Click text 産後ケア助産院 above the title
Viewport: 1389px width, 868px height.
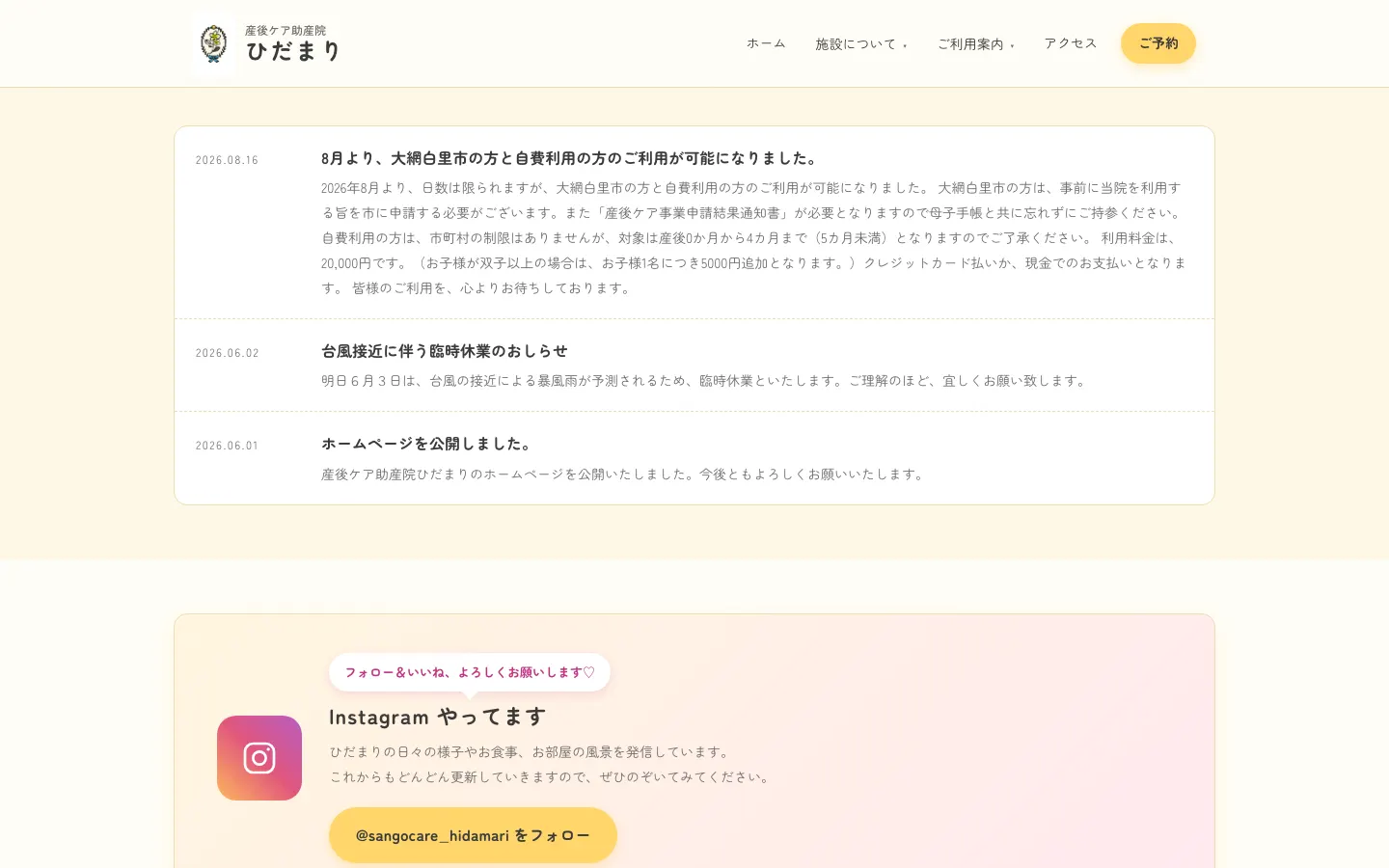pyautogui.click(x=286, y=30)
